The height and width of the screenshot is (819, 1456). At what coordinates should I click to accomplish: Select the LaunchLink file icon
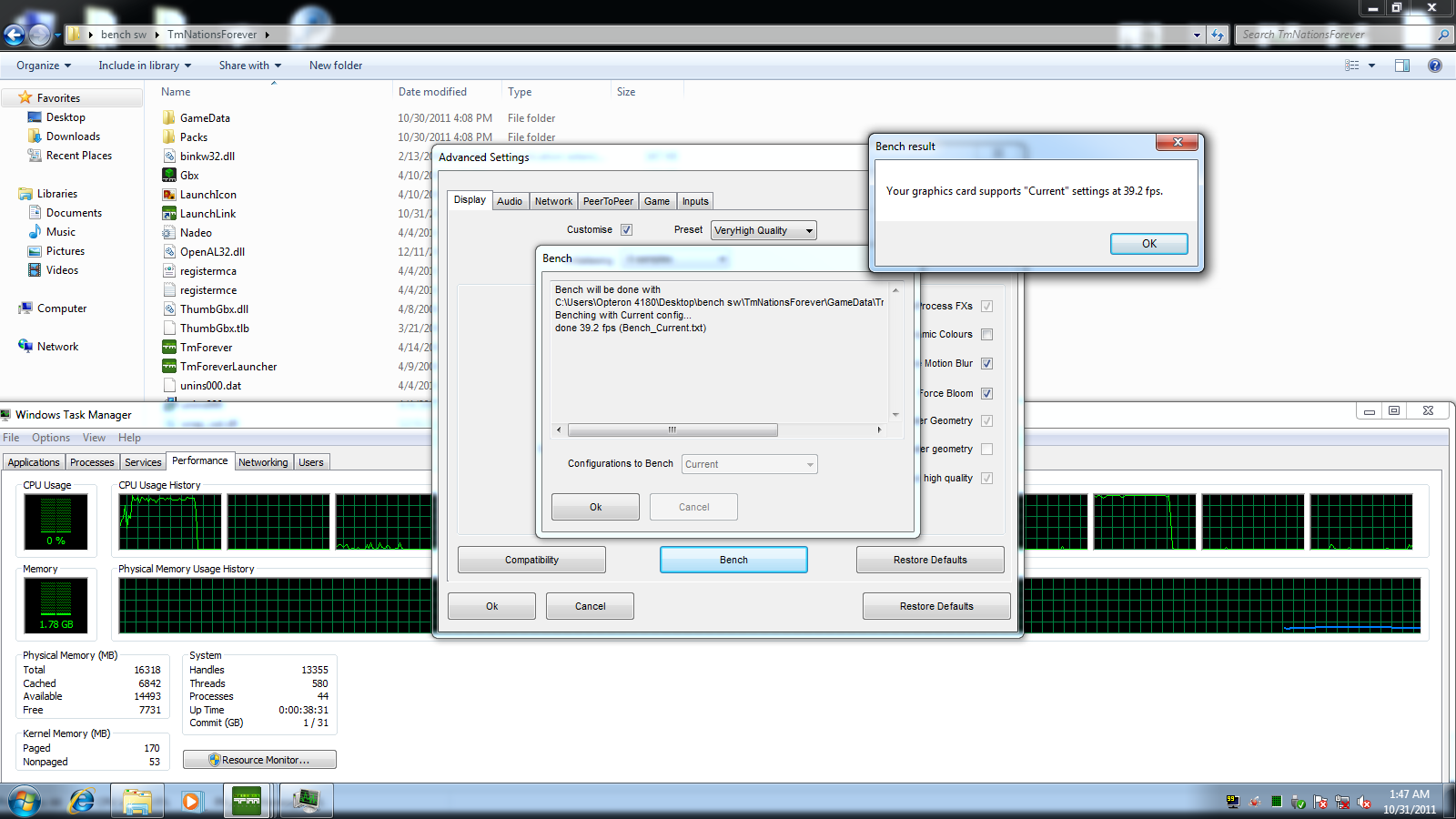coord(169,213)
